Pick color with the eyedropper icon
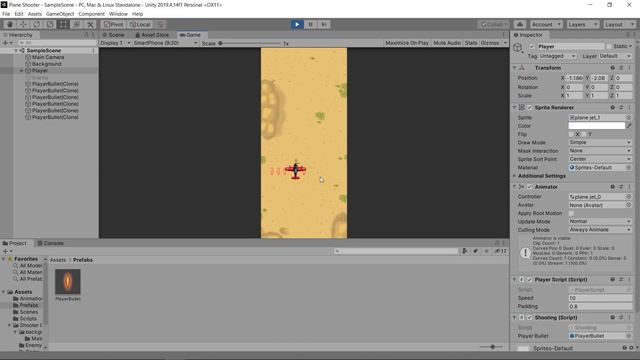 (629, 126)
